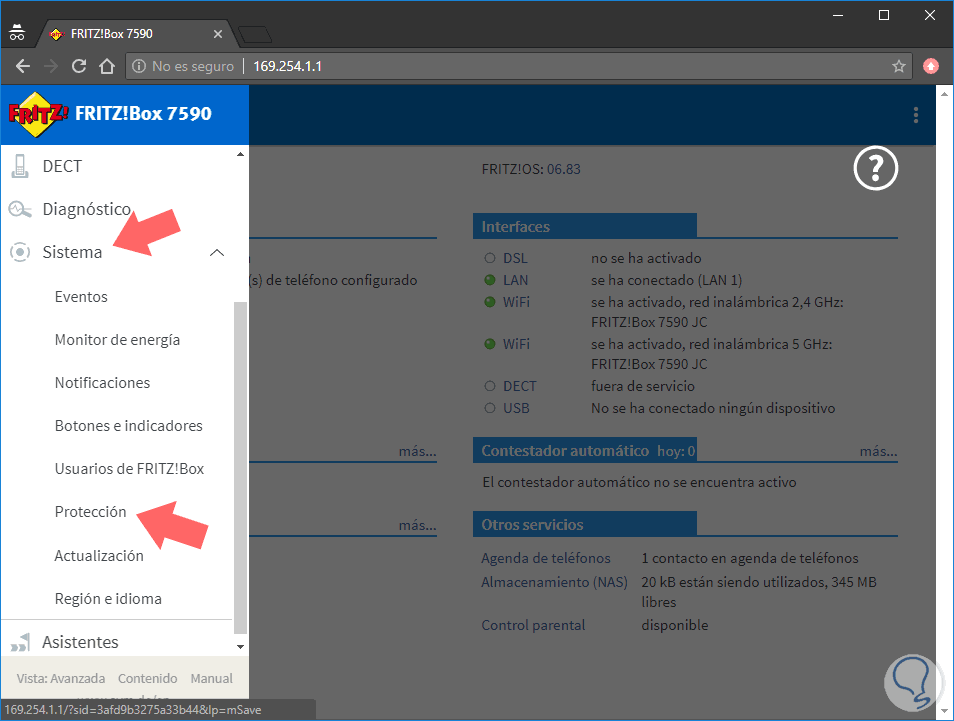The height and width of the screenshot is (721, 954).
Task: Click the DSL interface link
Action: (x=515, y=258)
